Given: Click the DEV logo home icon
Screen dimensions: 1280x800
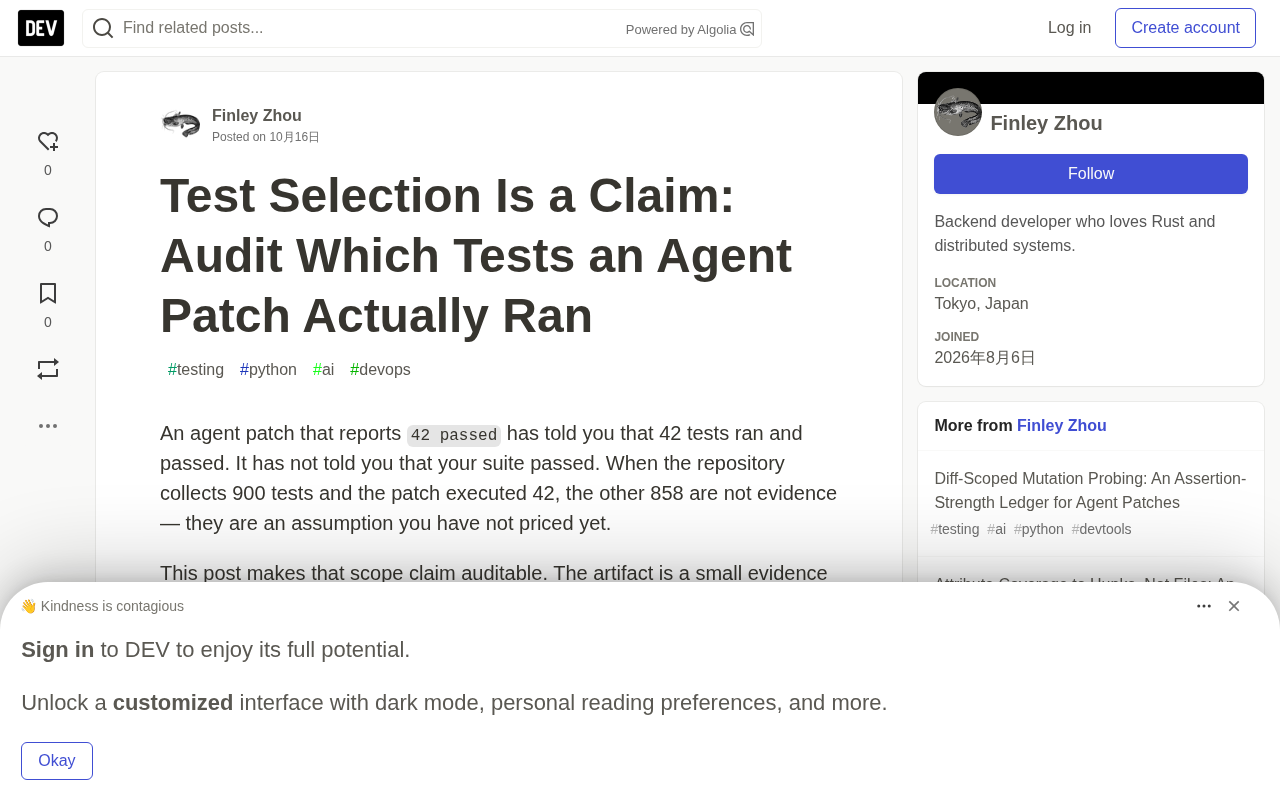Looking at the screenshot, I should 41,28.
